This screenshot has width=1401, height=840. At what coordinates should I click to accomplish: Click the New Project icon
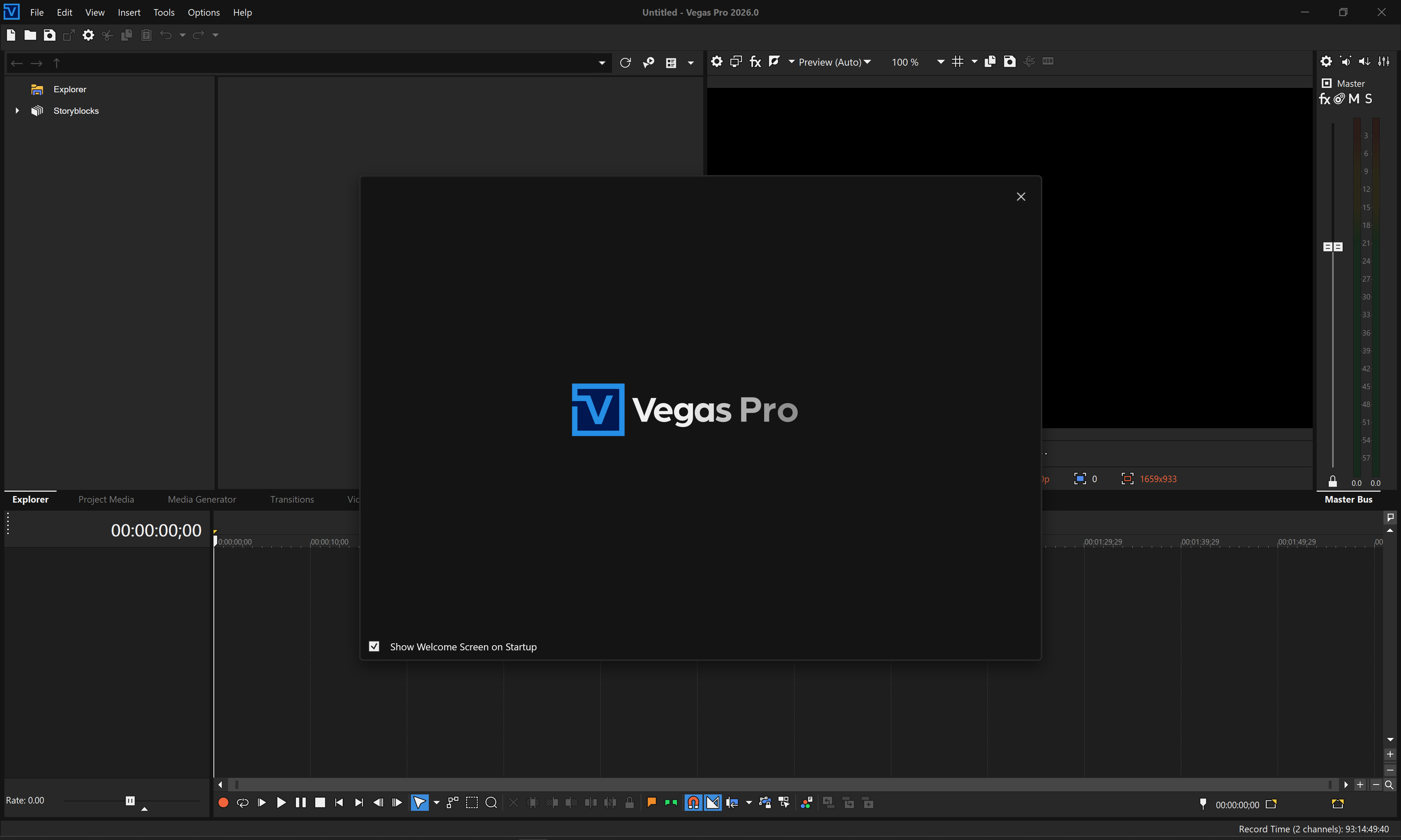tap(11, 35)
